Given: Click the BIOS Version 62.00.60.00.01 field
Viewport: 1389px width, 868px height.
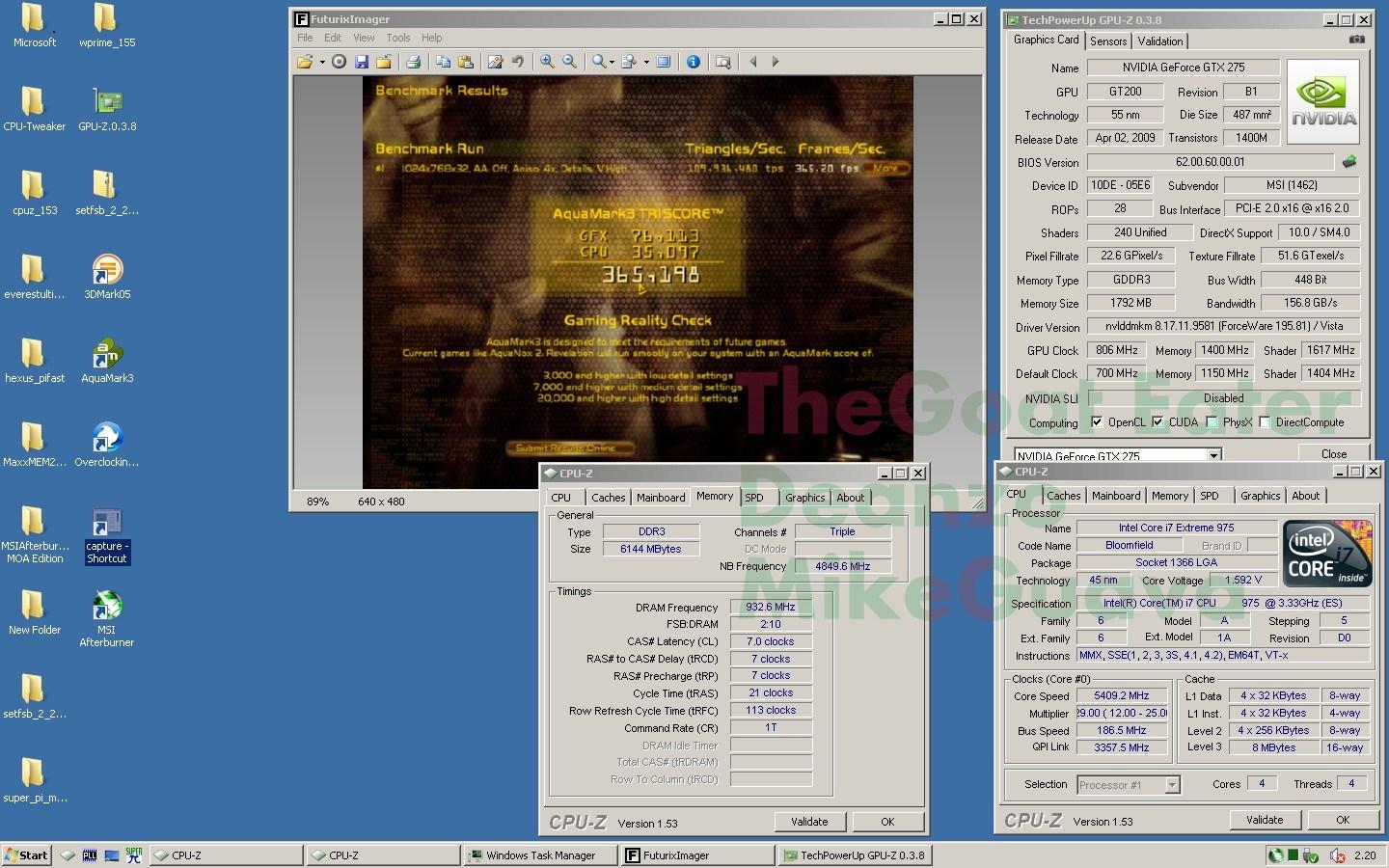Looking at the screenshot, I should [x=1211, y=162].
